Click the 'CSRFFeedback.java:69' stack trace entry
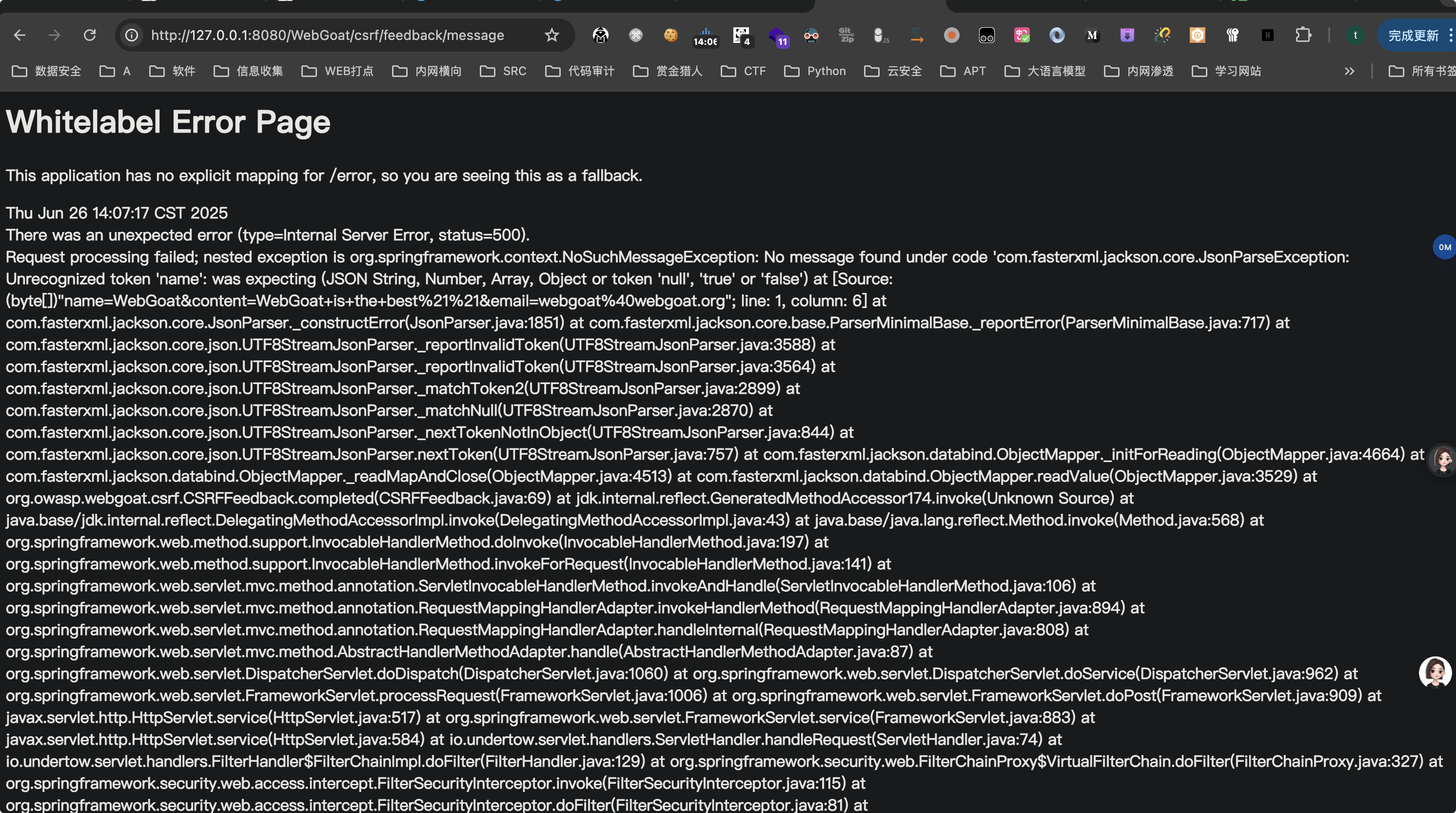Screen dimensions: 1456x813 pyautogui.click(x=465, y=498)
